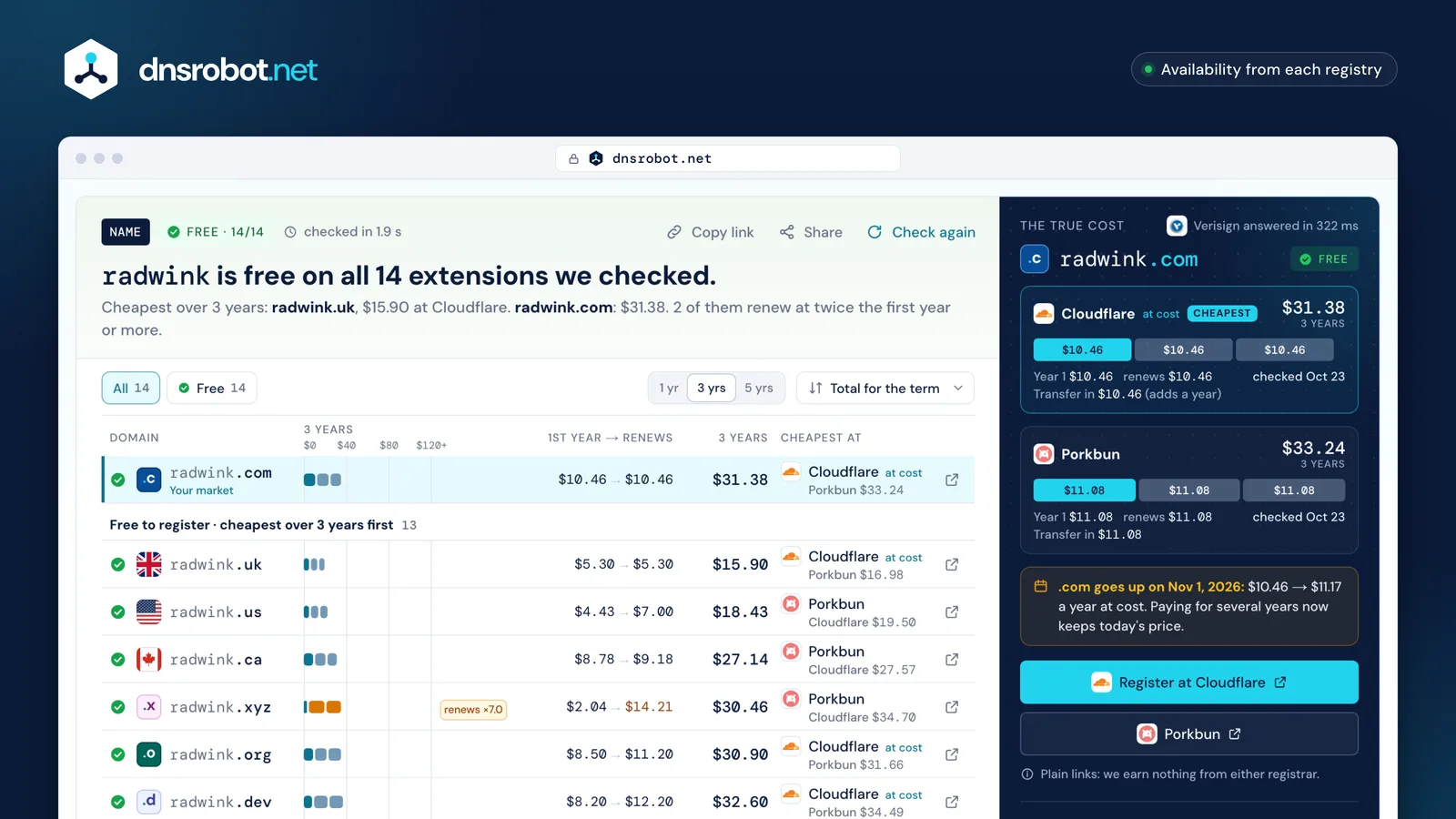Select the 5 yrs term option
The height and width of the screenshot is (819, 1456).
tap(759, 388)
